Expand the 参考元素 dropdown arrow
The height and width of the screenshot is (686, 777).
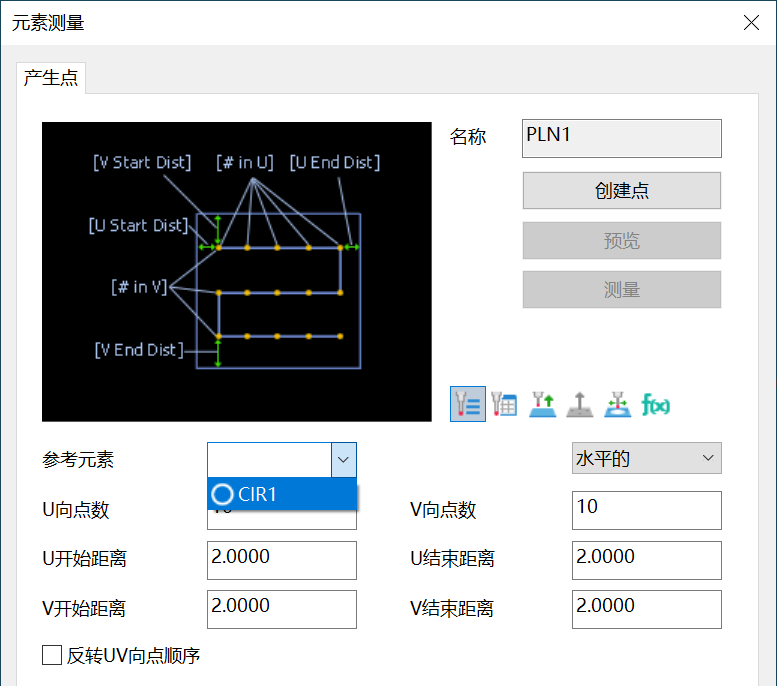pos(343,460)
